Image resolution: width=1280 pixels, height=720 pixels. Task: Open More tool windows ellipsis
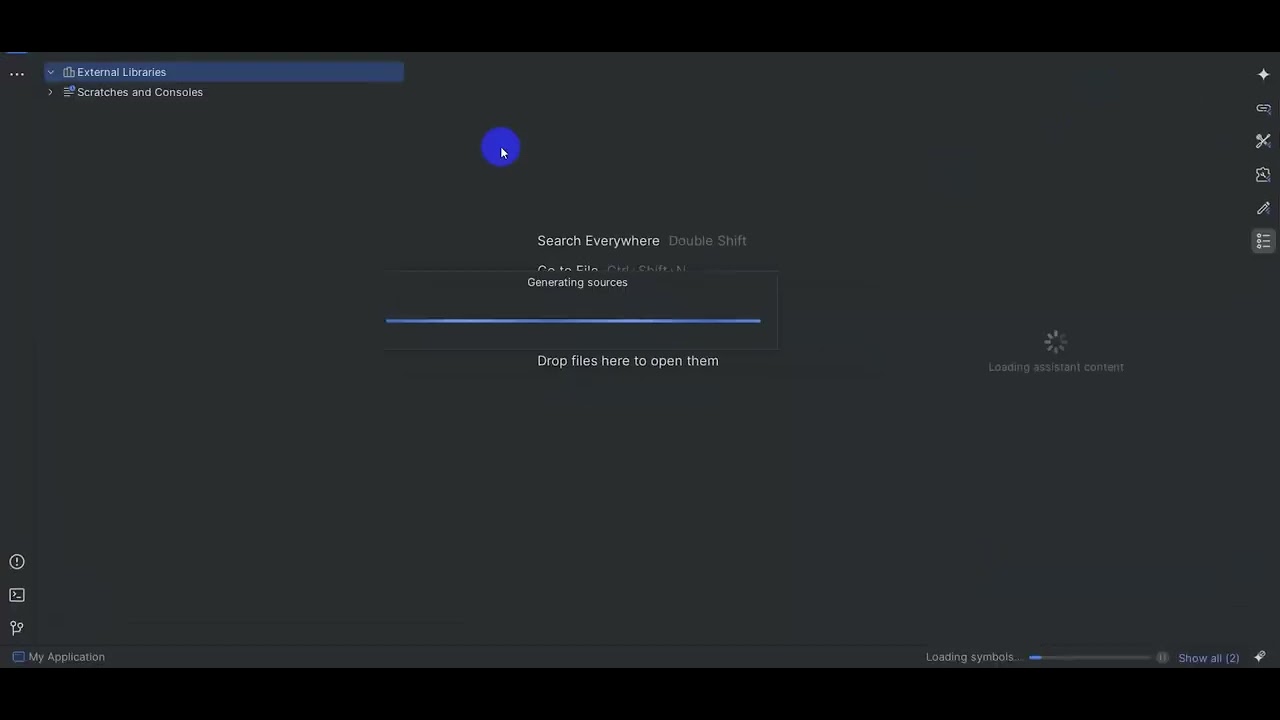17,75
